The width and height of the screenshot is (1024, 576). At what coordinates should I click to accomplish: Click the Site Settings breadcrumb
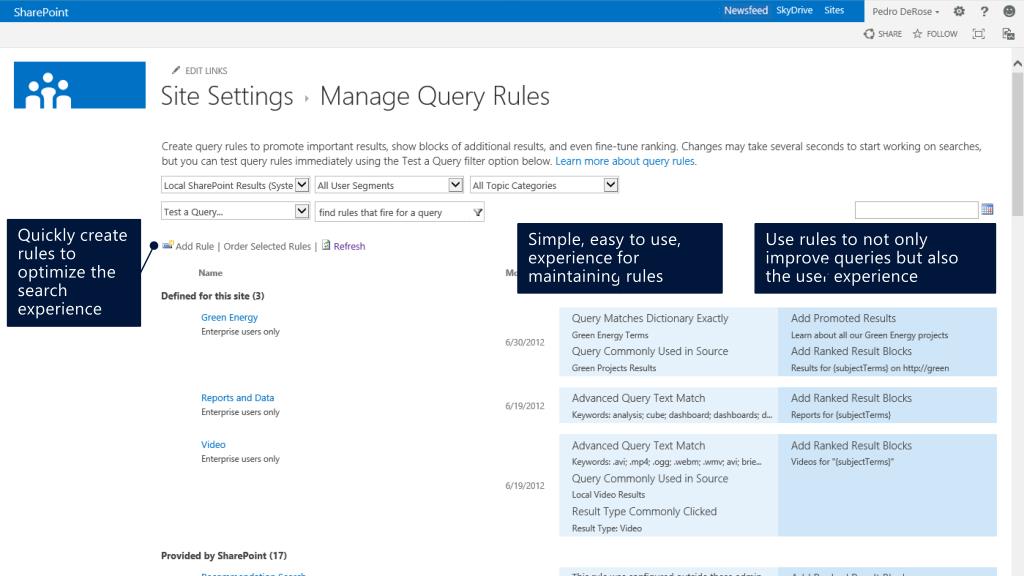point(227,97)
